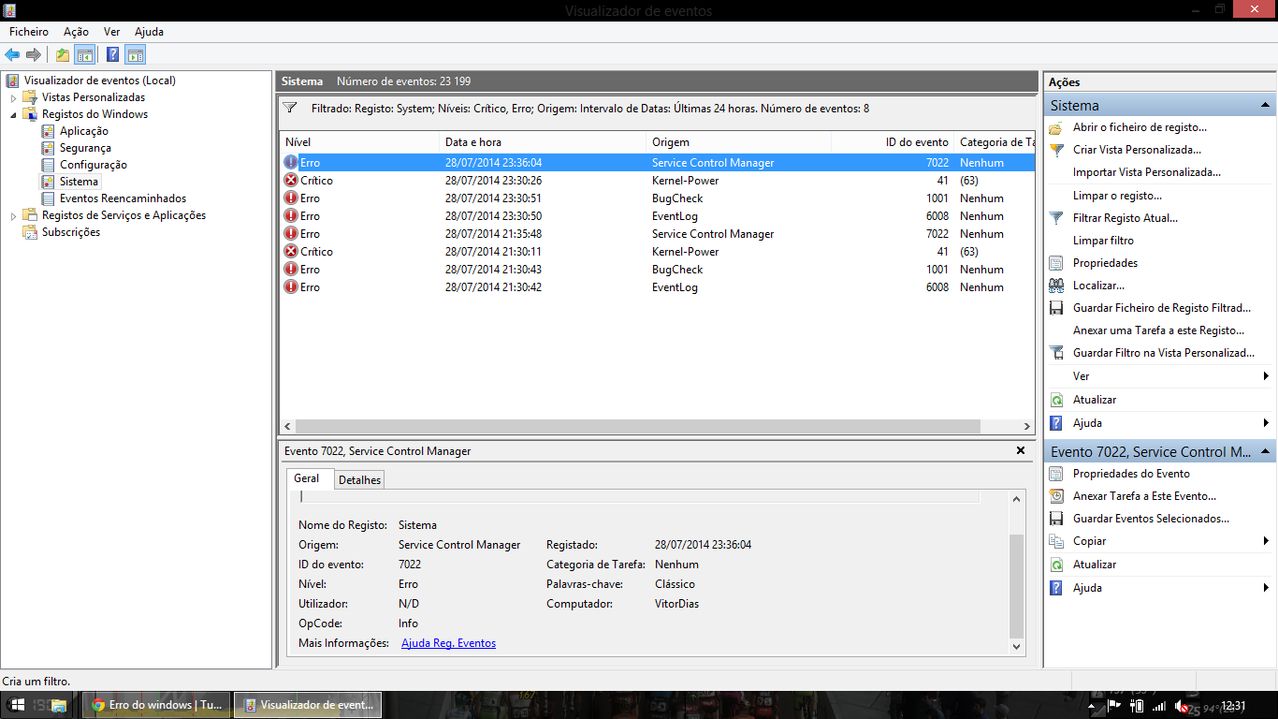Click the Guardar Eventos Selecionados disk icon
Screen dimensions: 1278x719
click(x=1056, y=519)
